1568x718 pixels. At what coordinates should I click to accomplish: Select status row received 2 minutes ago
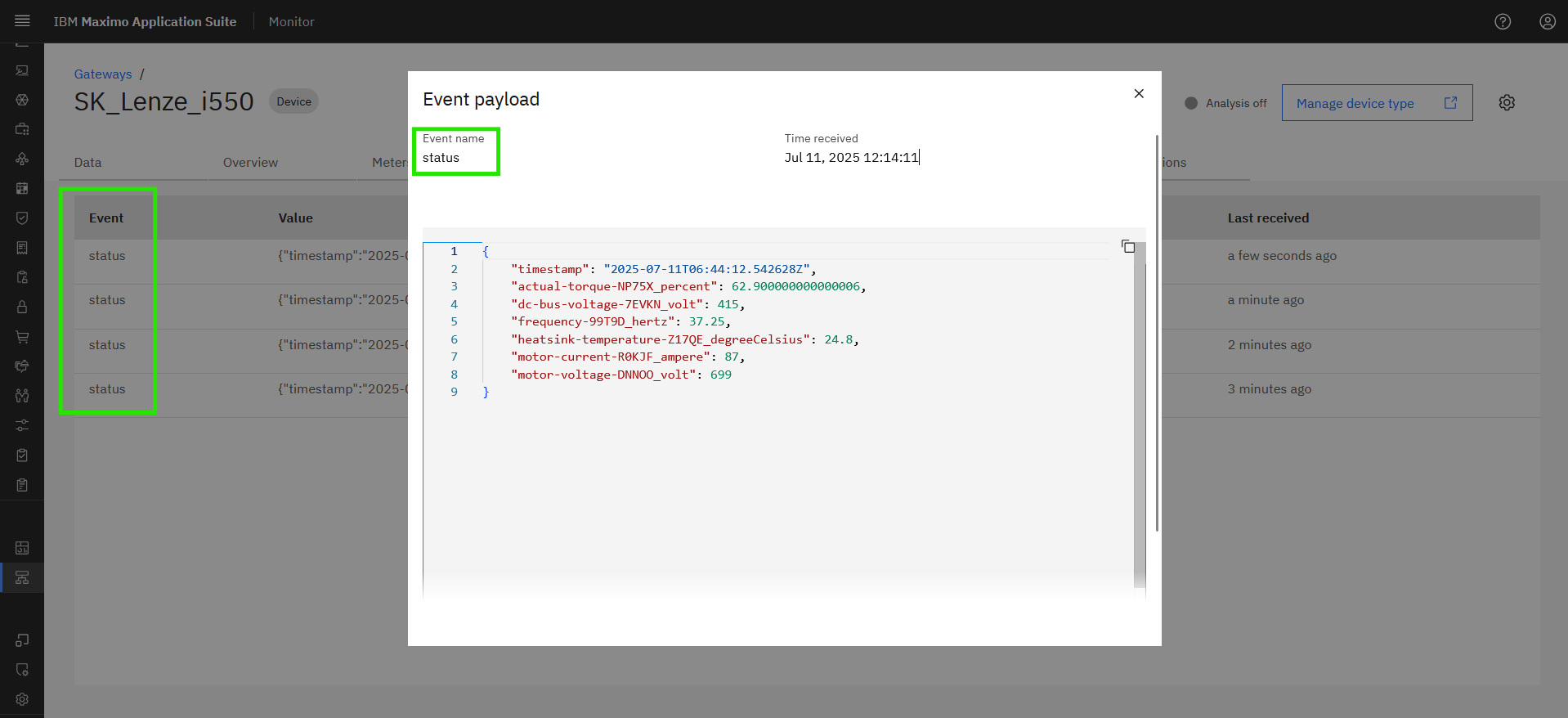[807, 351]
